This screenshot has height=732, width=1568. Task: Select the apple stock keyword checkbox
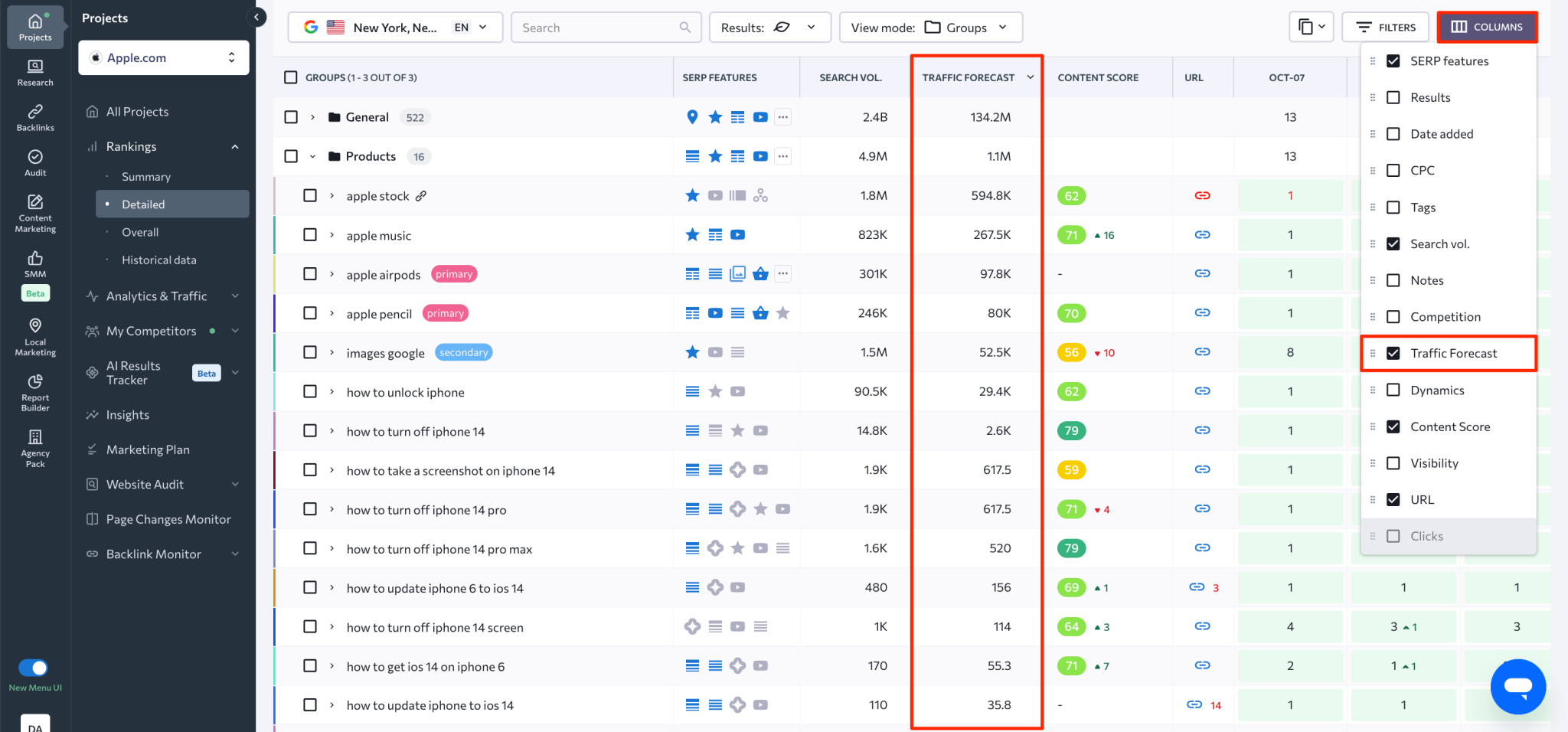click(x=310, y=195)
